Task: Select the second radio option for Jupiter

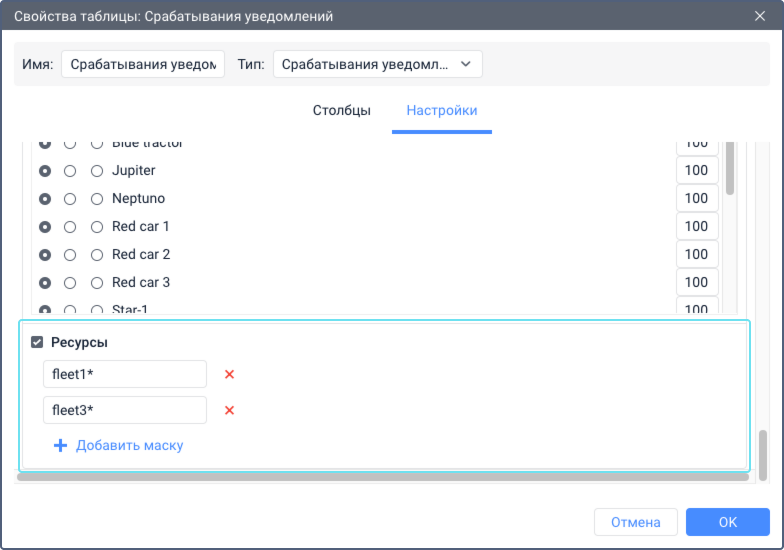Action: click(70, 171)
